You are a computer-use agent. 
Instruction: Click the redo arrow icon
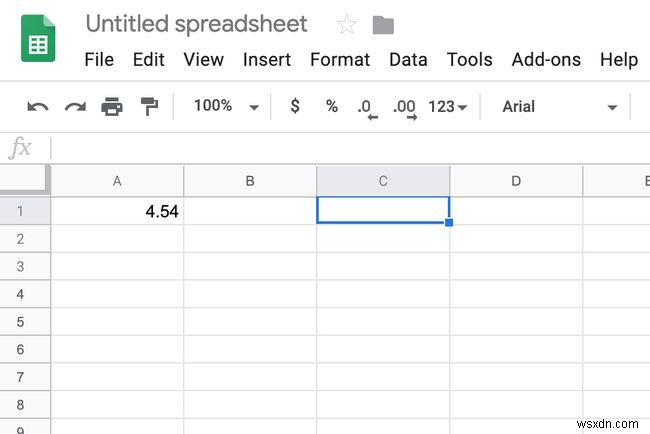click(75, 106)
